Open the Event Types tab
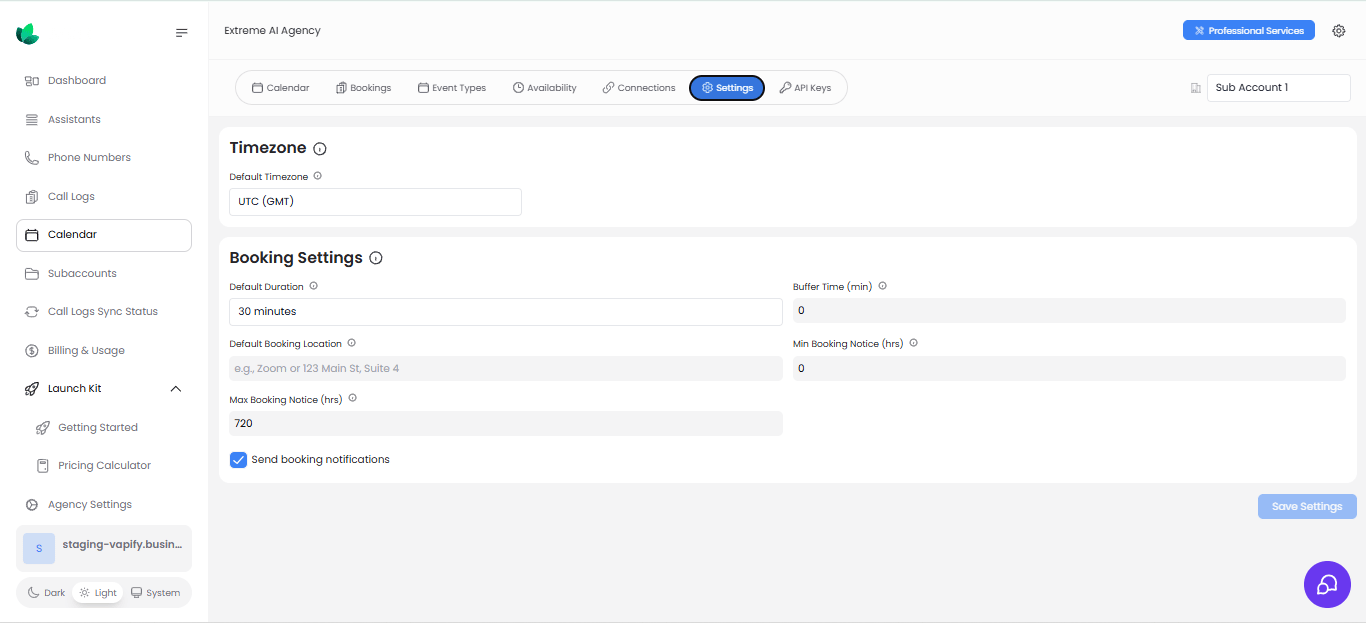This screenshot has width=1366, height=623. (x=452, y=88)
